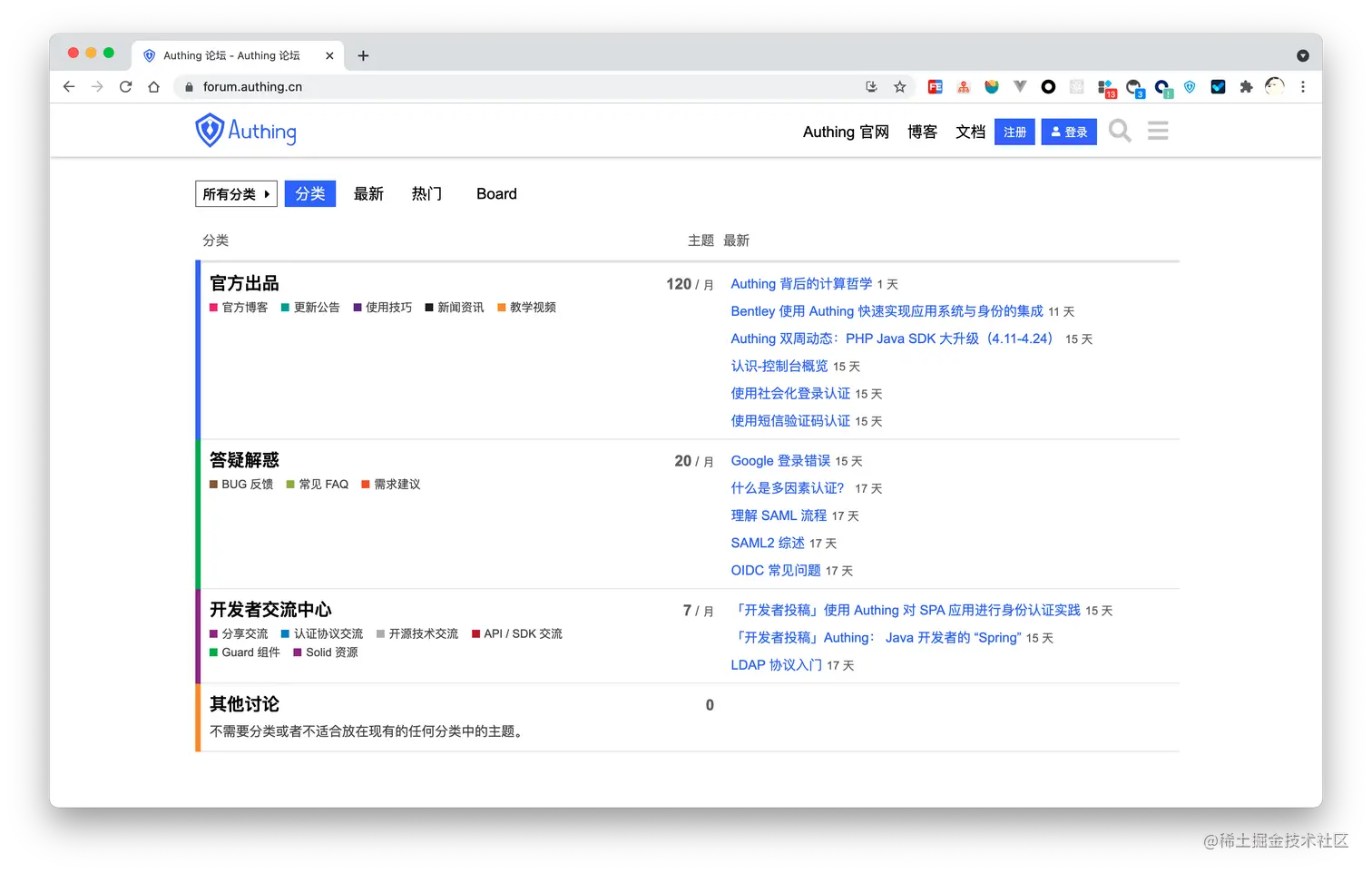
Task: Go back with browser back arrow
Action: 69,87
